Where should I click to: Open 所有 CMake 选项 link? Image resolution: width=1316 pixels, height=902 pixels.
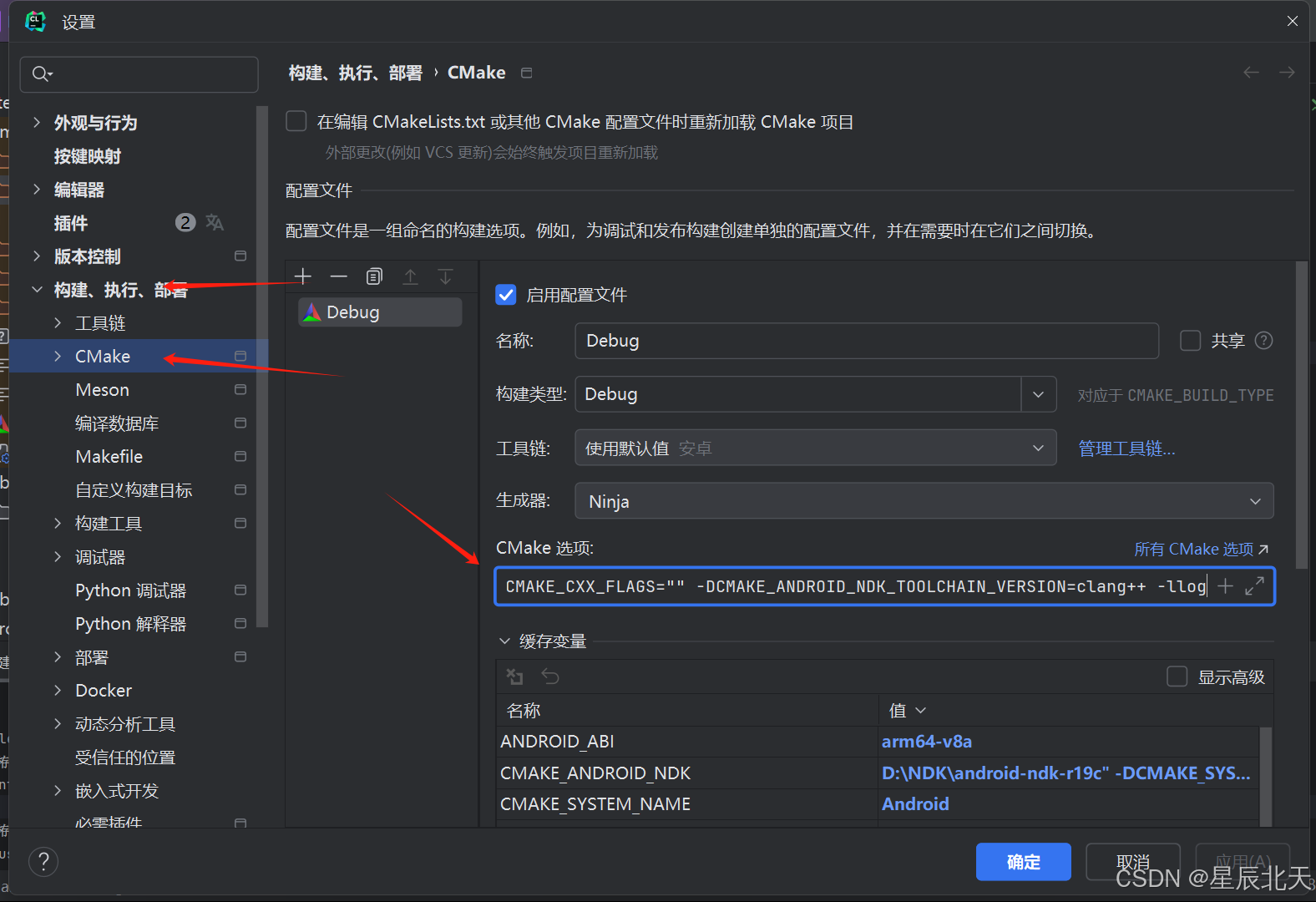[1201, 549]
